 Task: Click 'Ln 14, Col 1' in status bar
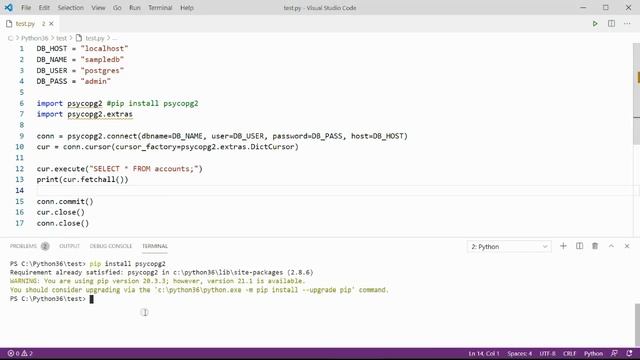click(x=484, y=353)
